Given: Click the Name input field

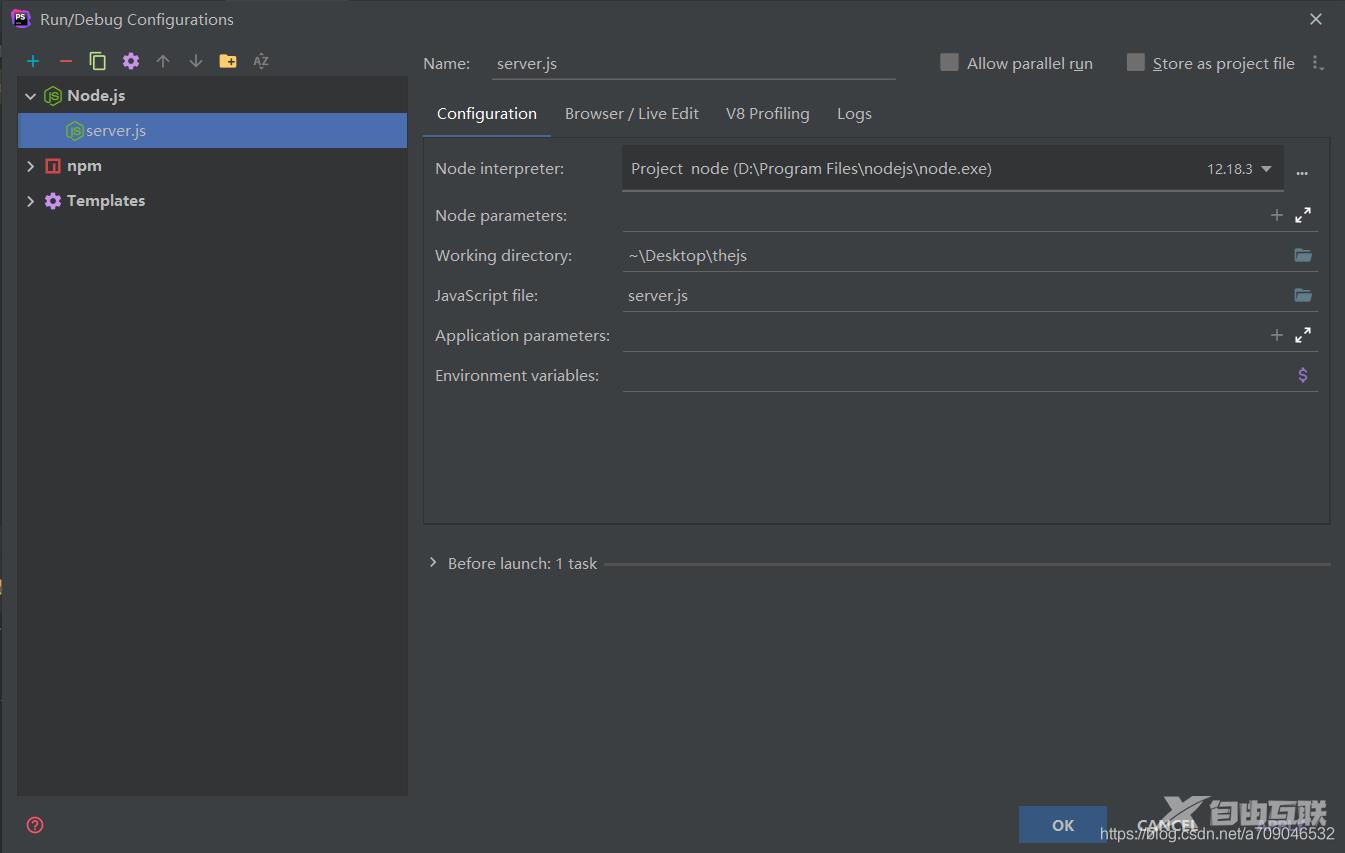Looking at the screenshot, I should click(693, 63).
